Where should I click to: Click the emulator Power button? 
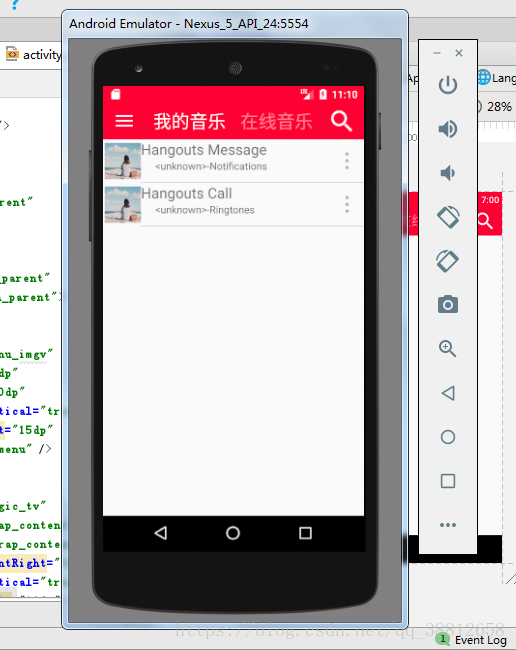click(448, 85)
